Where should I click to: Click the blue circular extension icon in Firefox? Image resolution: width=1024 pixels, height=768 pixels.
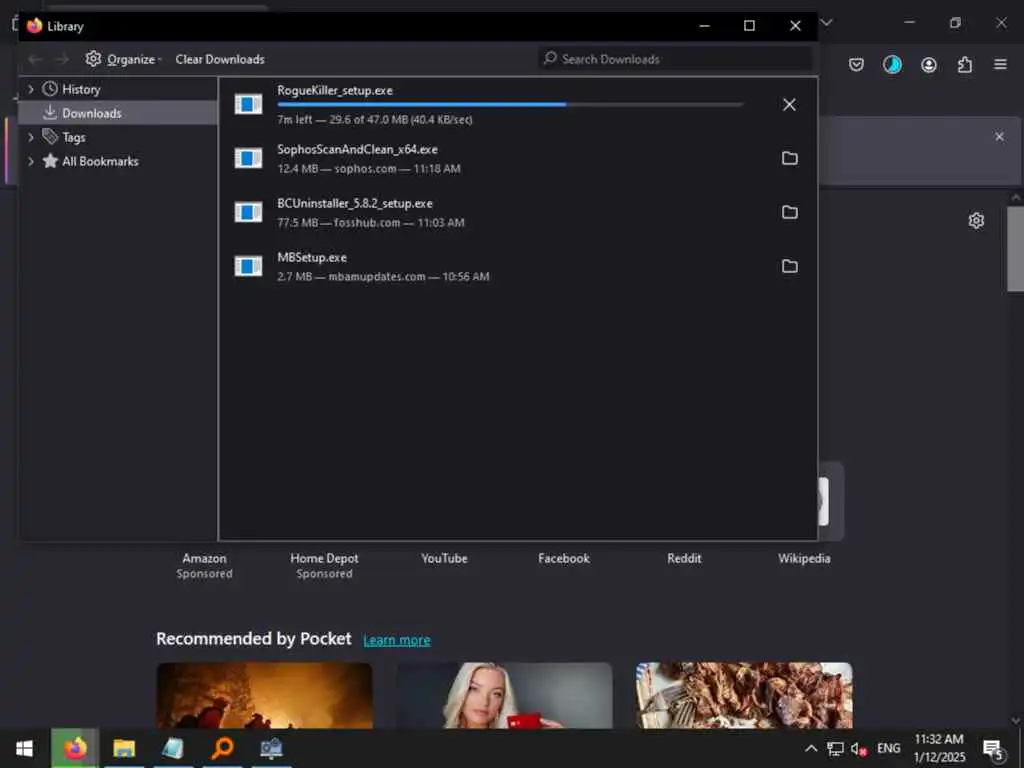tap(892, 65)
